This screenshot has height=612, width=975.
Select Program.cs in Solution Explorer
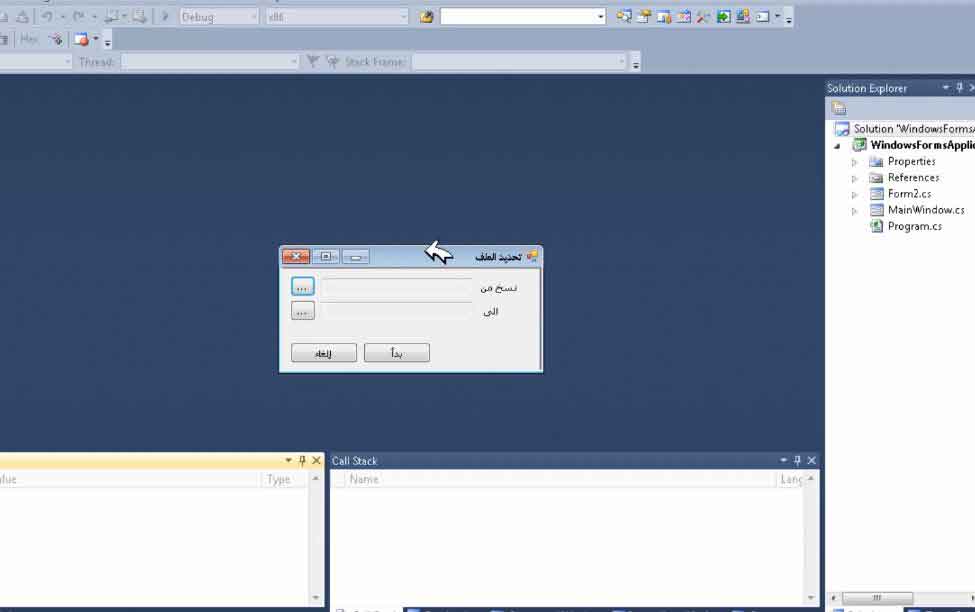(x=914, y=226)
